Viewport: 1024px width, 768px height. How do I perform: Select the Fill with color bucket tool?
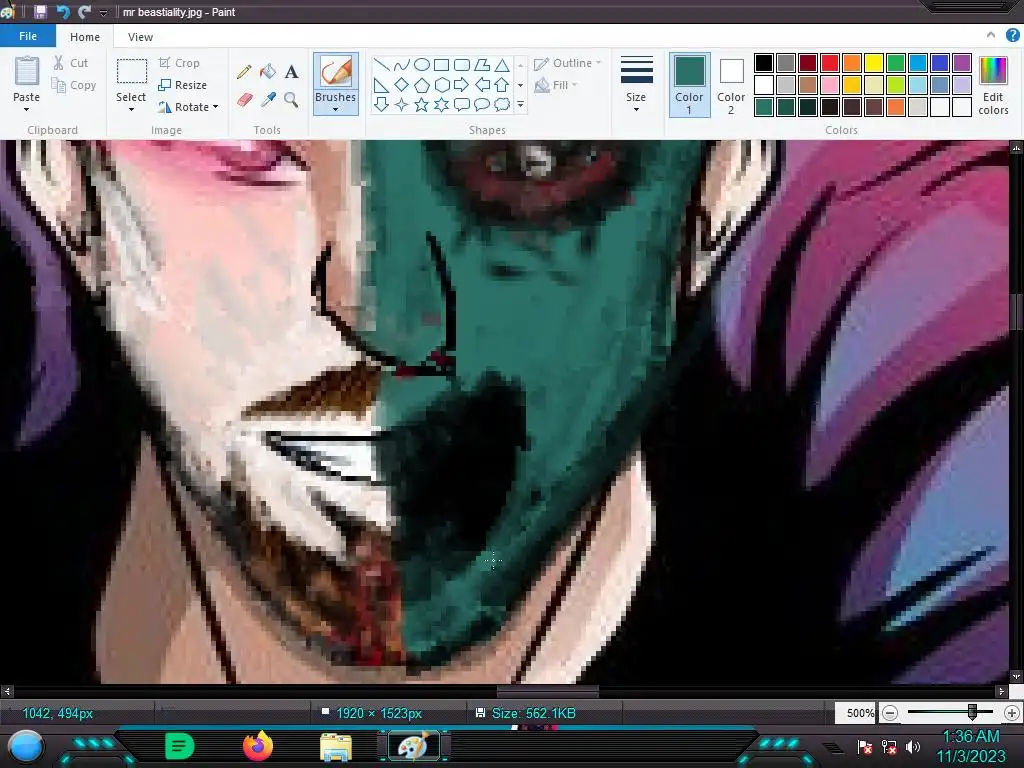coord(268,71)
